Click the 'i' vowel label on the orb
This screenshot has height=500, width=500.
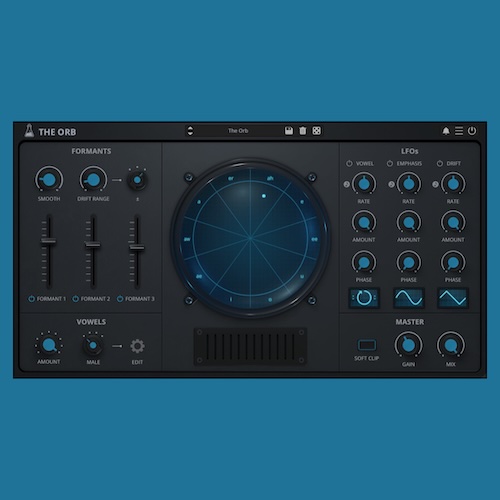click(231, 299)
